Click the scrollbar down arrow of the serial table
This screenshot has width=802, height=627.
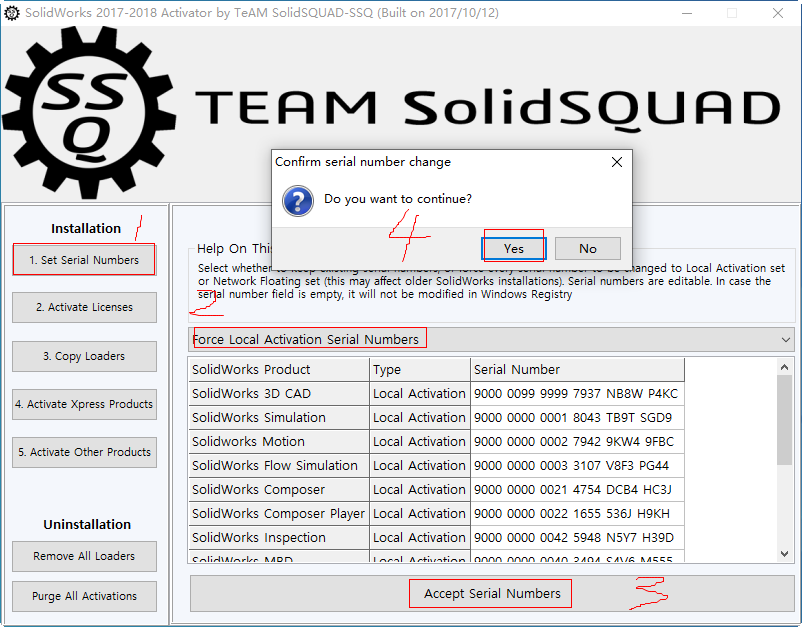coord(785,554)
